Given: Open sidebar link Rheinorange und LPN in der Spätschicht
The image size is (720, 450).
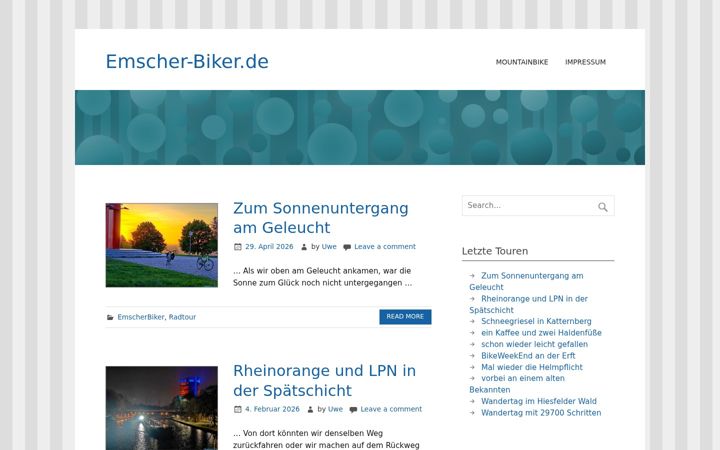Looking at the screenshot, I should point(529,304).
